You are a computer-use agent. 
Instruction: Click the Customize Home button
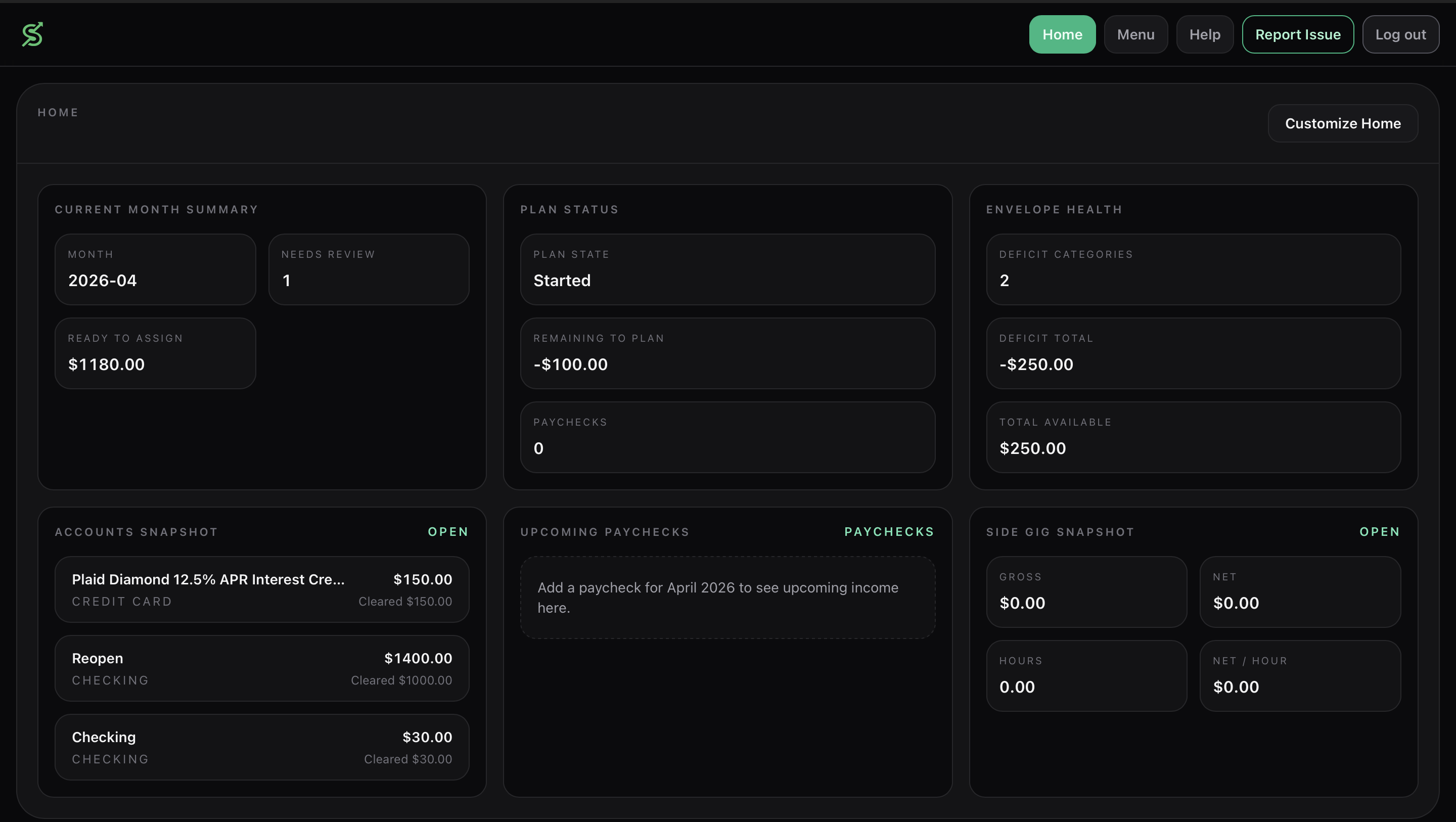(1343, 123)
